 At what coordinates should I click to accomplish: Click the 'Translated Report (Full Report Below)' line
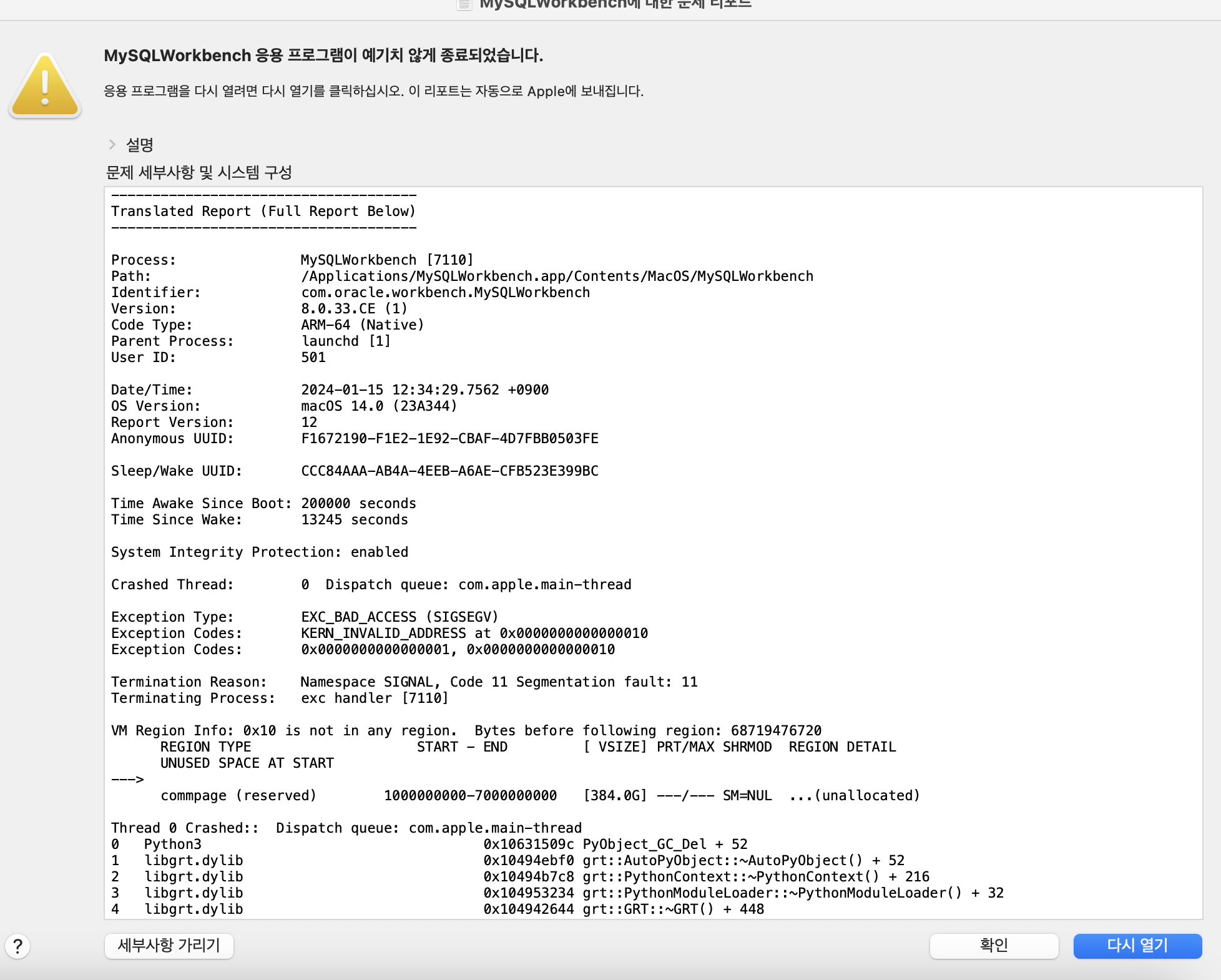263,212
